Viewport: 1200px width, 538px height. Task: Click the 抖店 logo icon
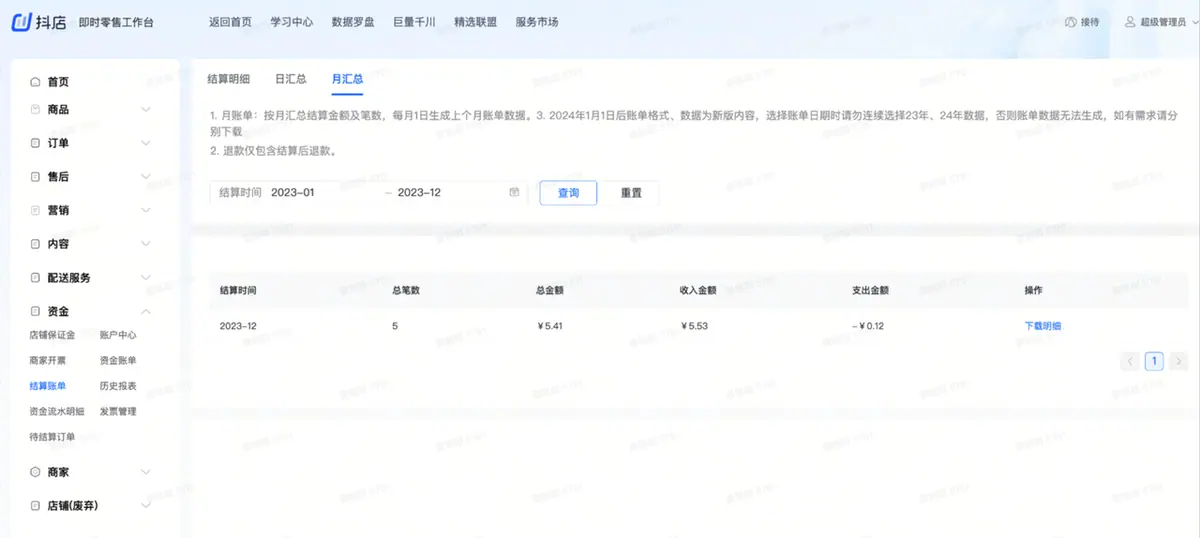click(x=22, y=22)
